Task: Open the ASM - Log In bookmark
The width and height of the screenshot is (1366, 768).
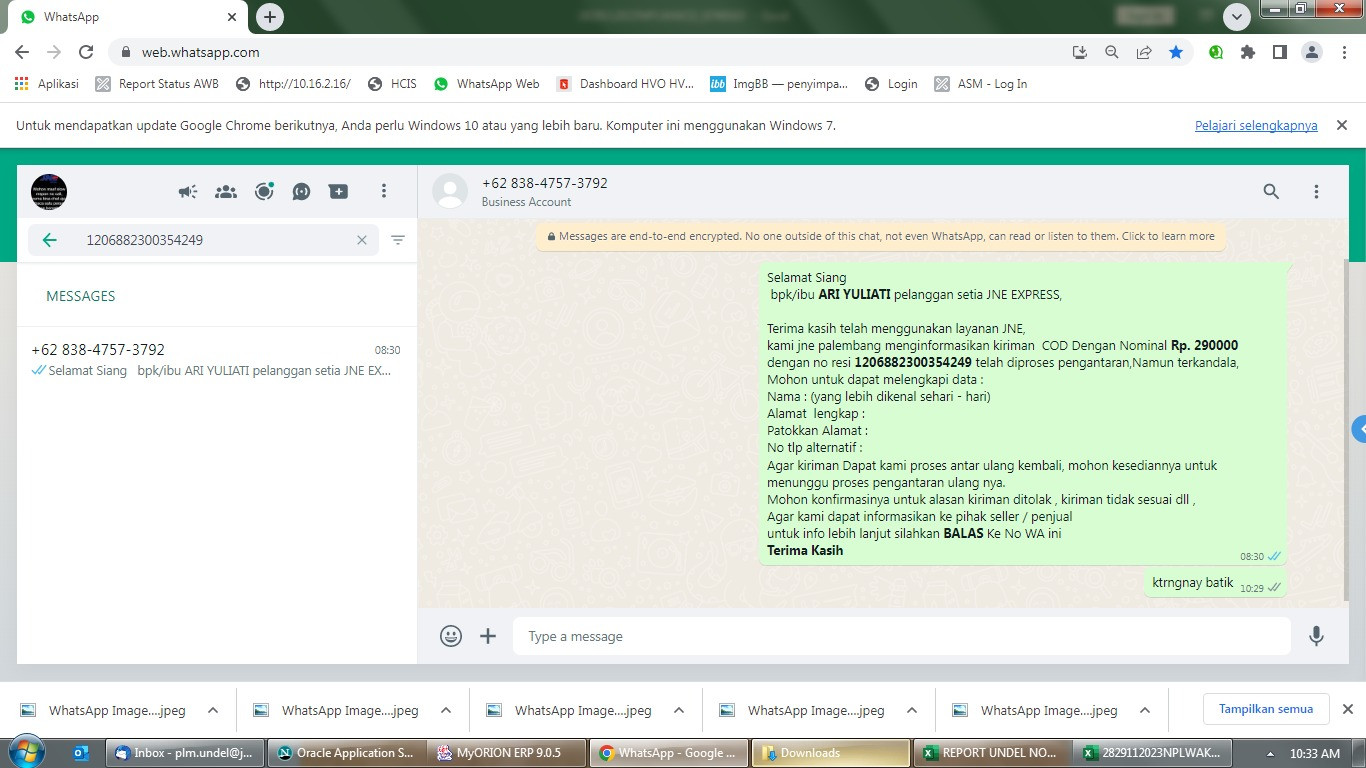Action: coord(981,84)
